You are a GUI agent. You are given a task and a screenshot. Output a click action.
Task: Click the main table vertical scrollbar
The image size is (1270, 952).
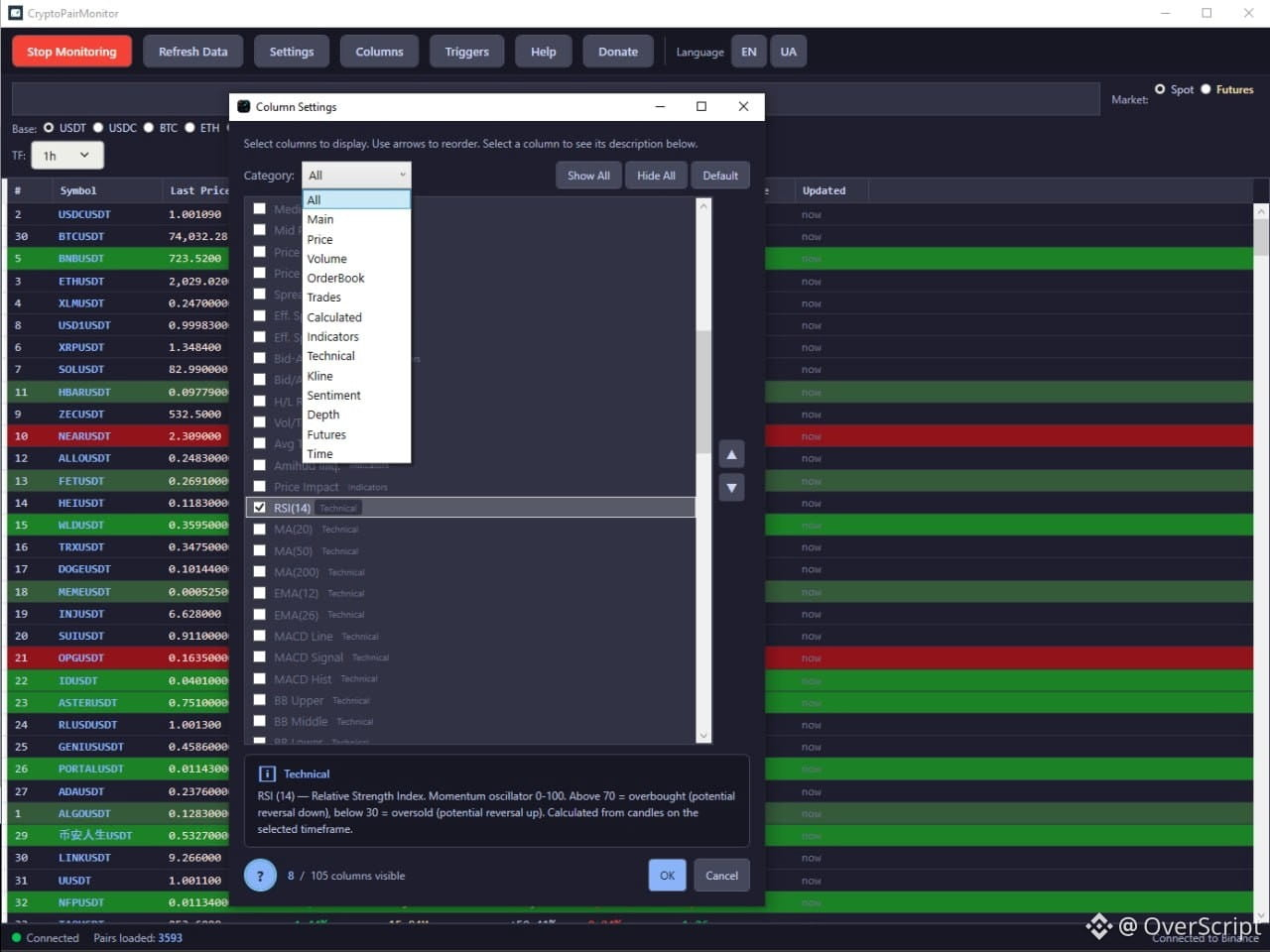(x=1261, y=563)
